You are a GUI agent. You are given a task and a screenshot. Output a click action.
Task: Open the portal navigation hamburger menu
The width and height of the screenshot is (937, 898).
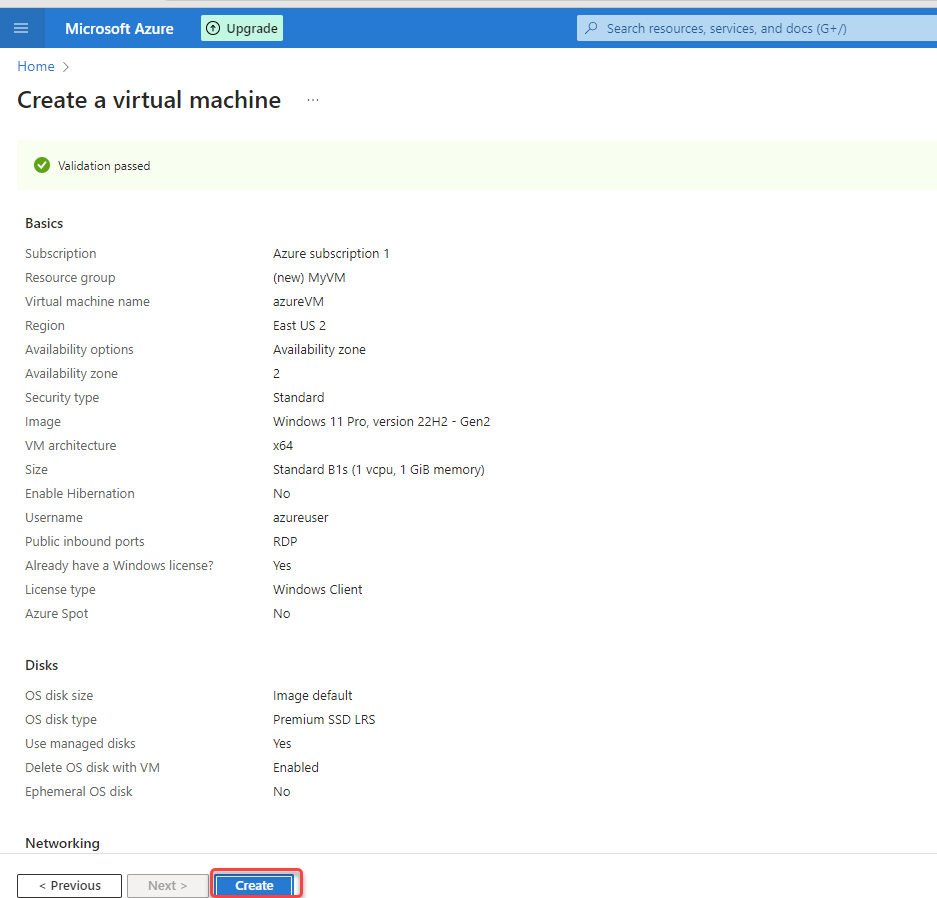tap(21, 27)
